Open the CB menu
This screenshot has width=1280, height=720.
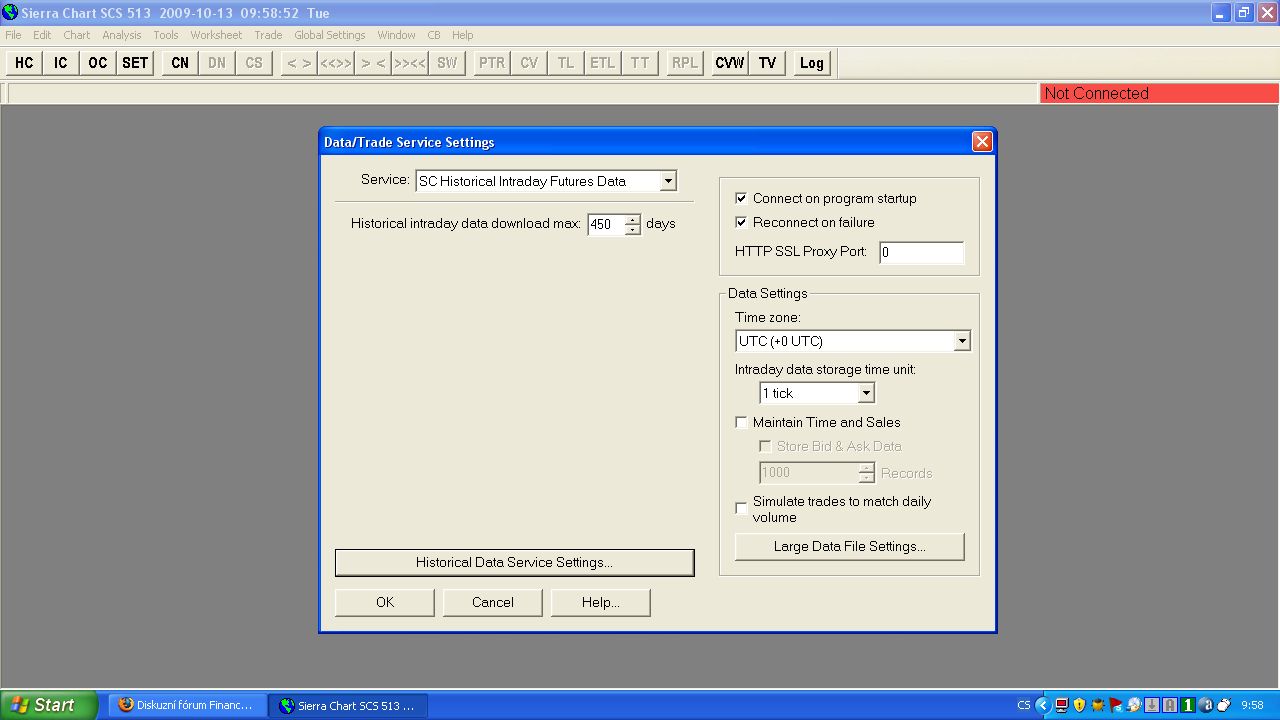(x=434, y=35)
